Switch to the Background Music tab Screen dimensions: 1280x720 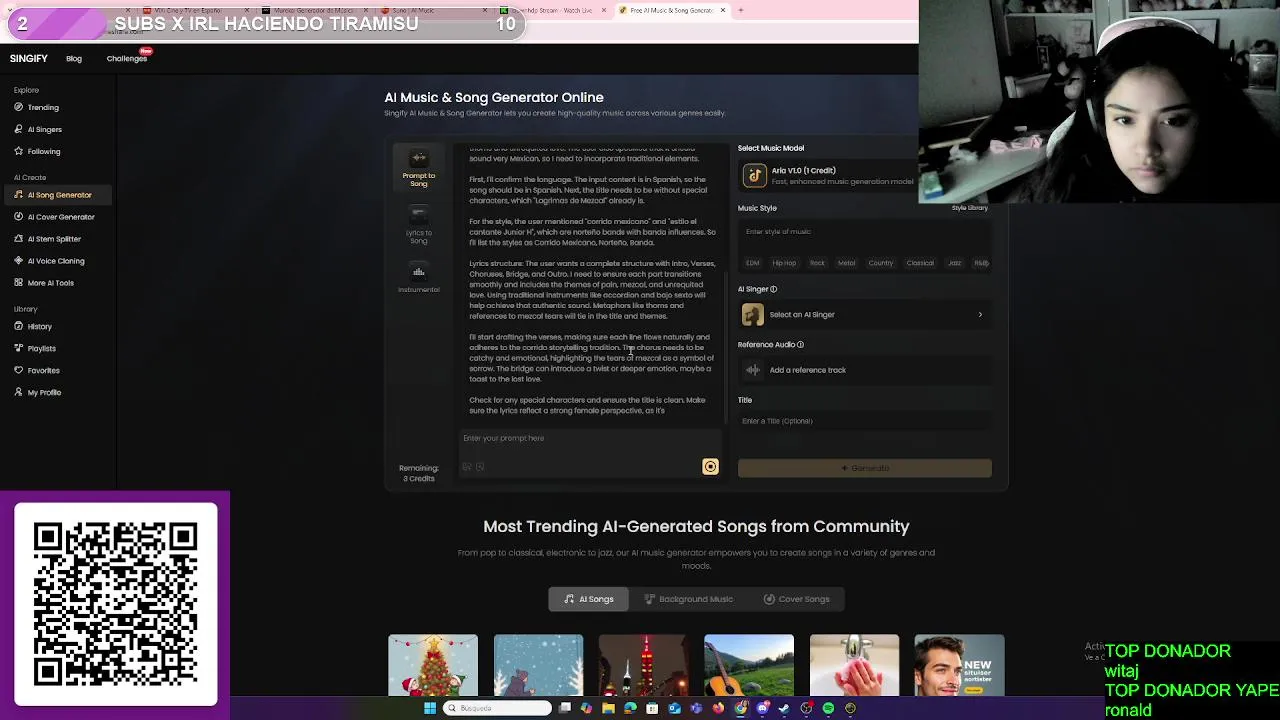point(688,599)
